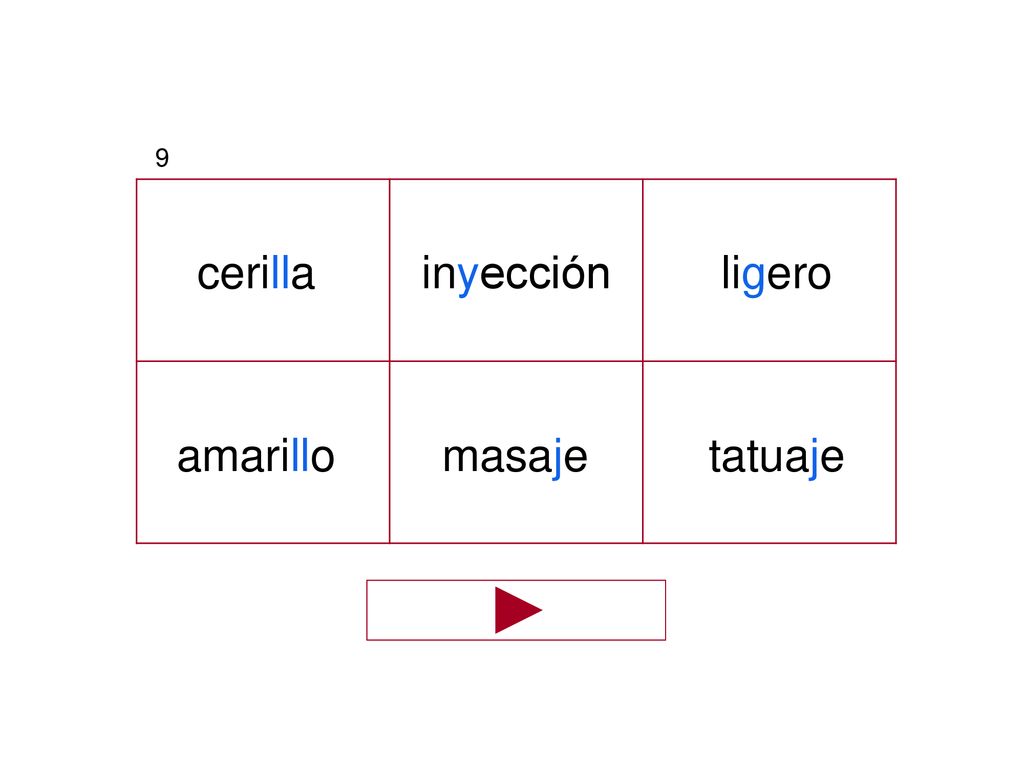Tap the blue "g" in ligero
The image size is (1024, 768).
(x=753, y=277)
